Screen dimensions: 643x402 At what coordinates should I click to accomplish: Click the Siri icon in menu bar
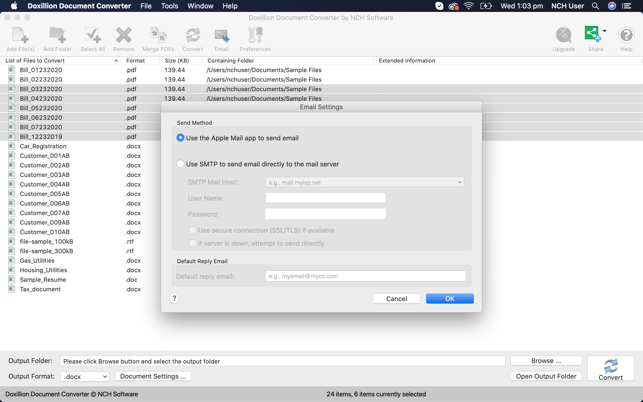[612, 6]
